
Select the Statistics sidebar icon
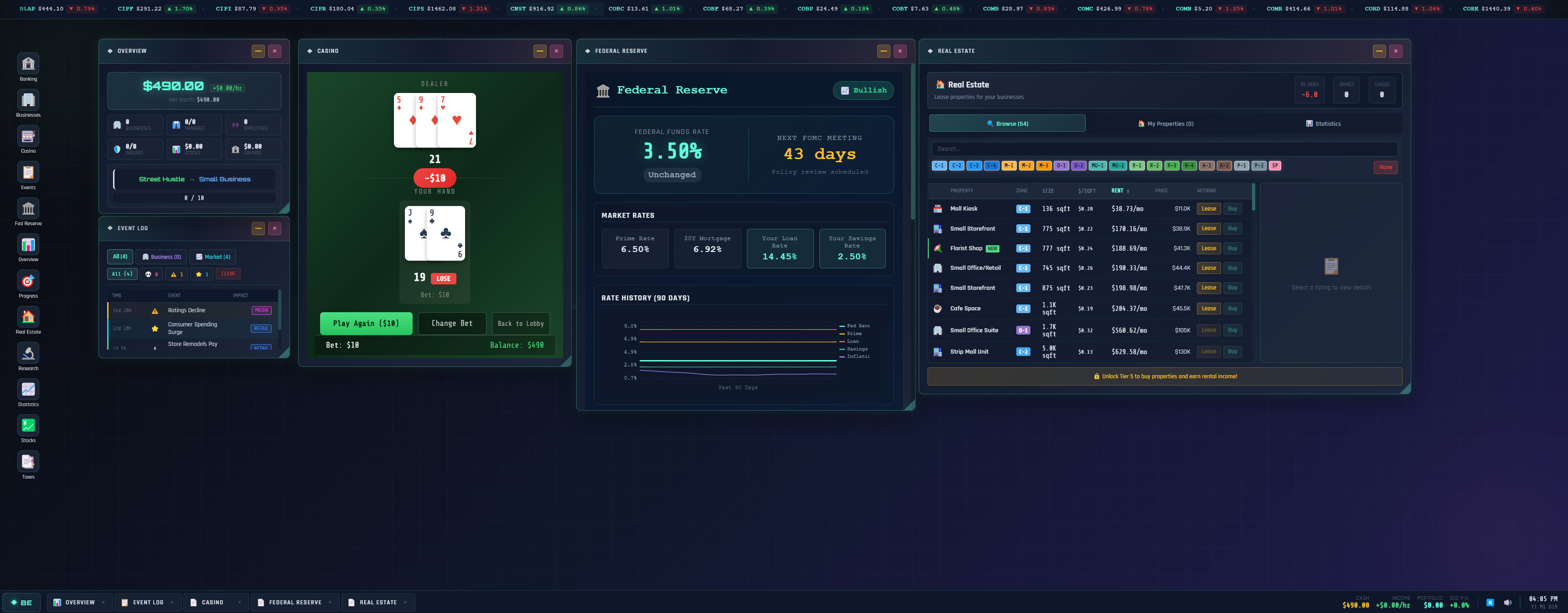[28, 390]
